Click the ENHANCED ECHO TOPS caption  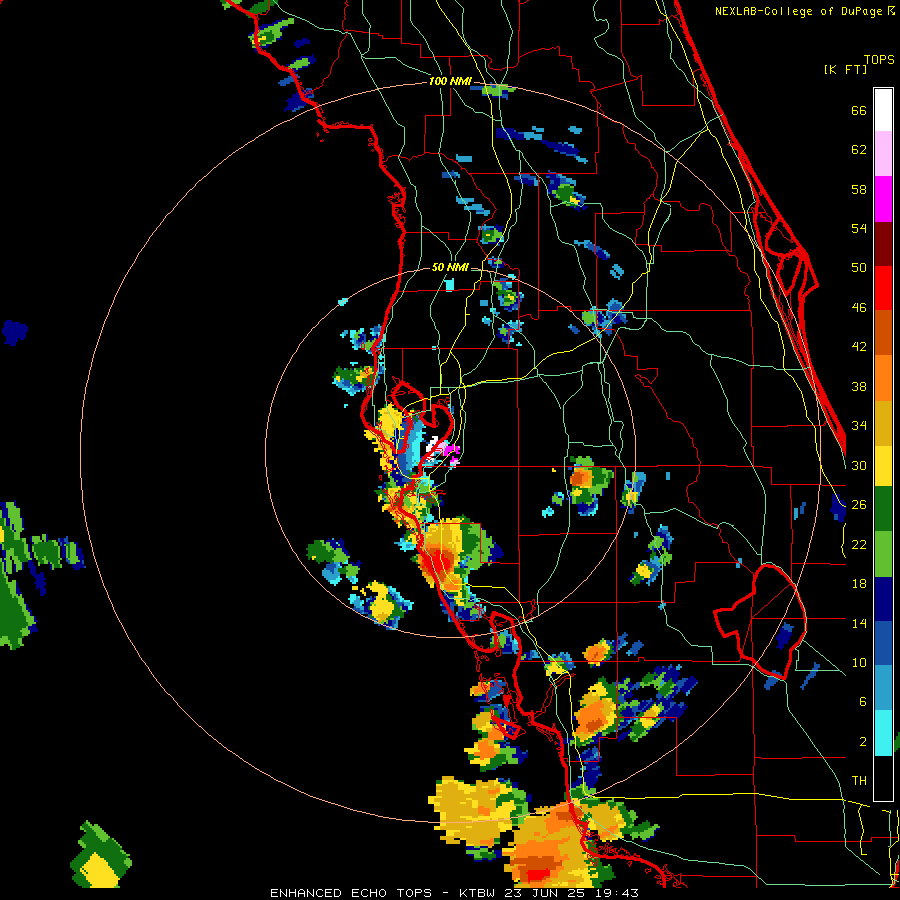pyautogui.click(x=351, y=893)
